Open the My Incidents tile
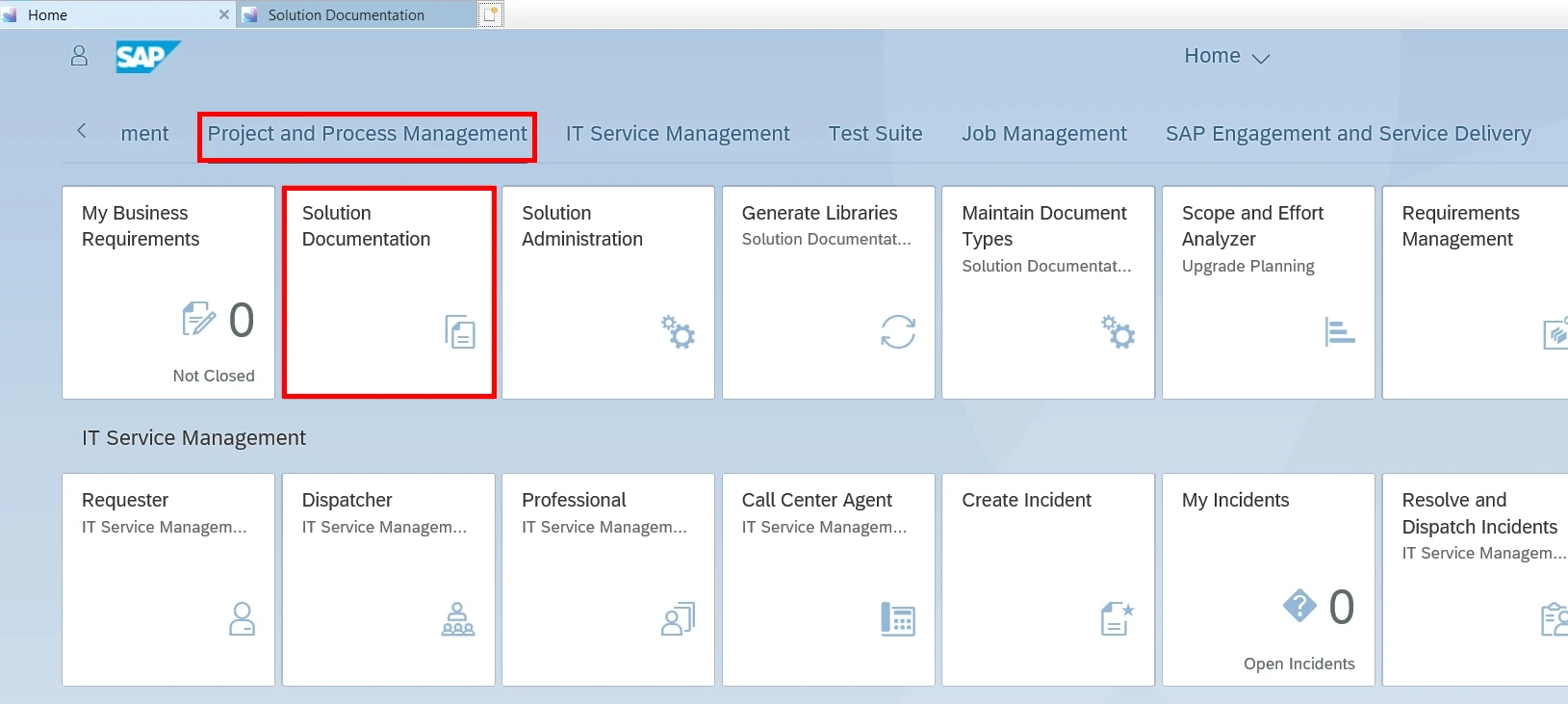Viewport: 1568px width, 704px height. click(1269, 580)
